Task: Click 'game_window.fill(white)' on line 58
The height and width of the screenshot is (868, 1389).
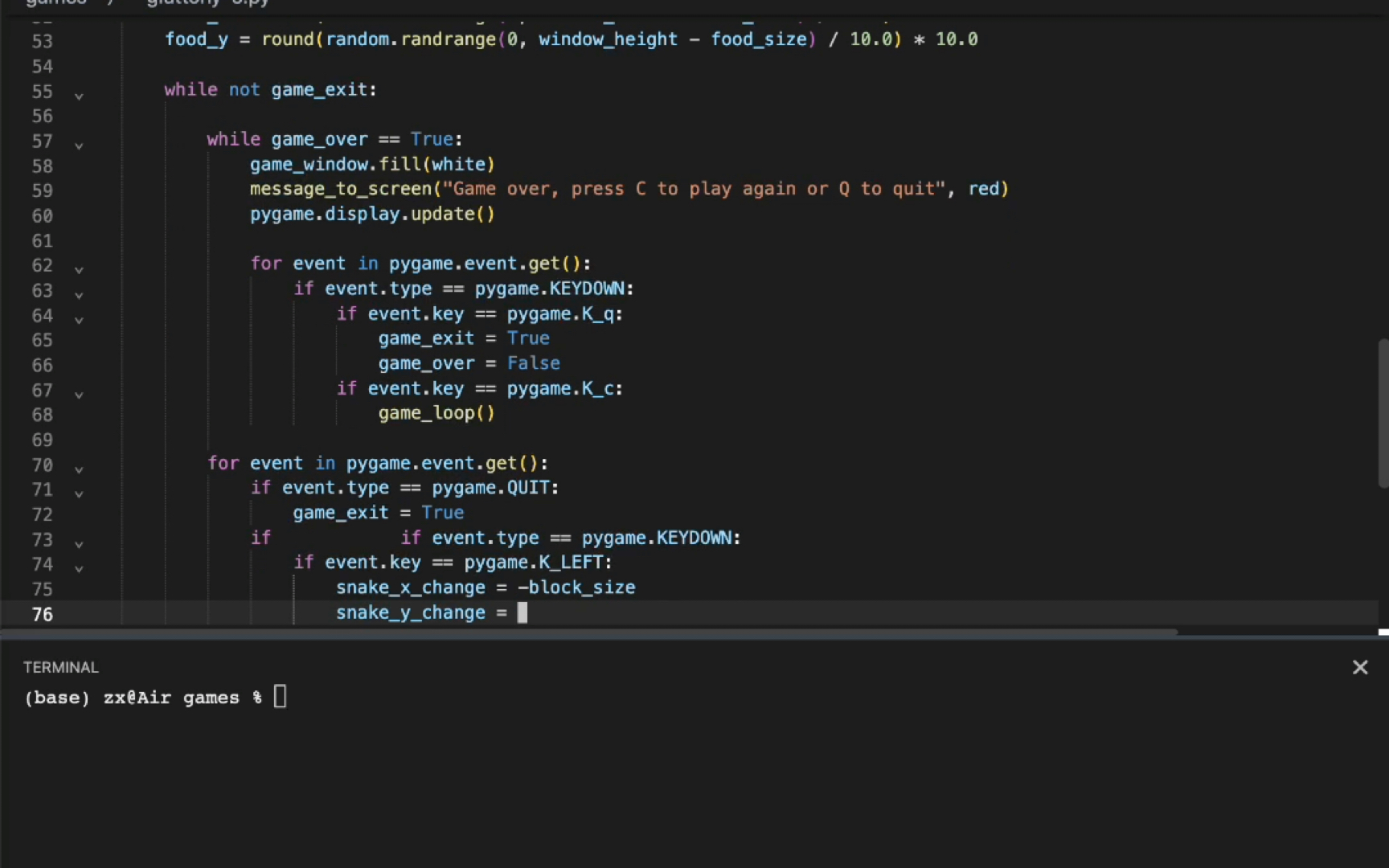Action: point(372,164)
